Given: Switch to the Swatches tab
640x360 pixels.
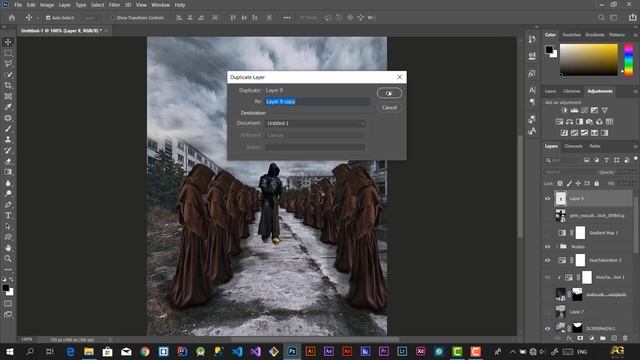Looking at the screenshot, I should tap(571, 35).
